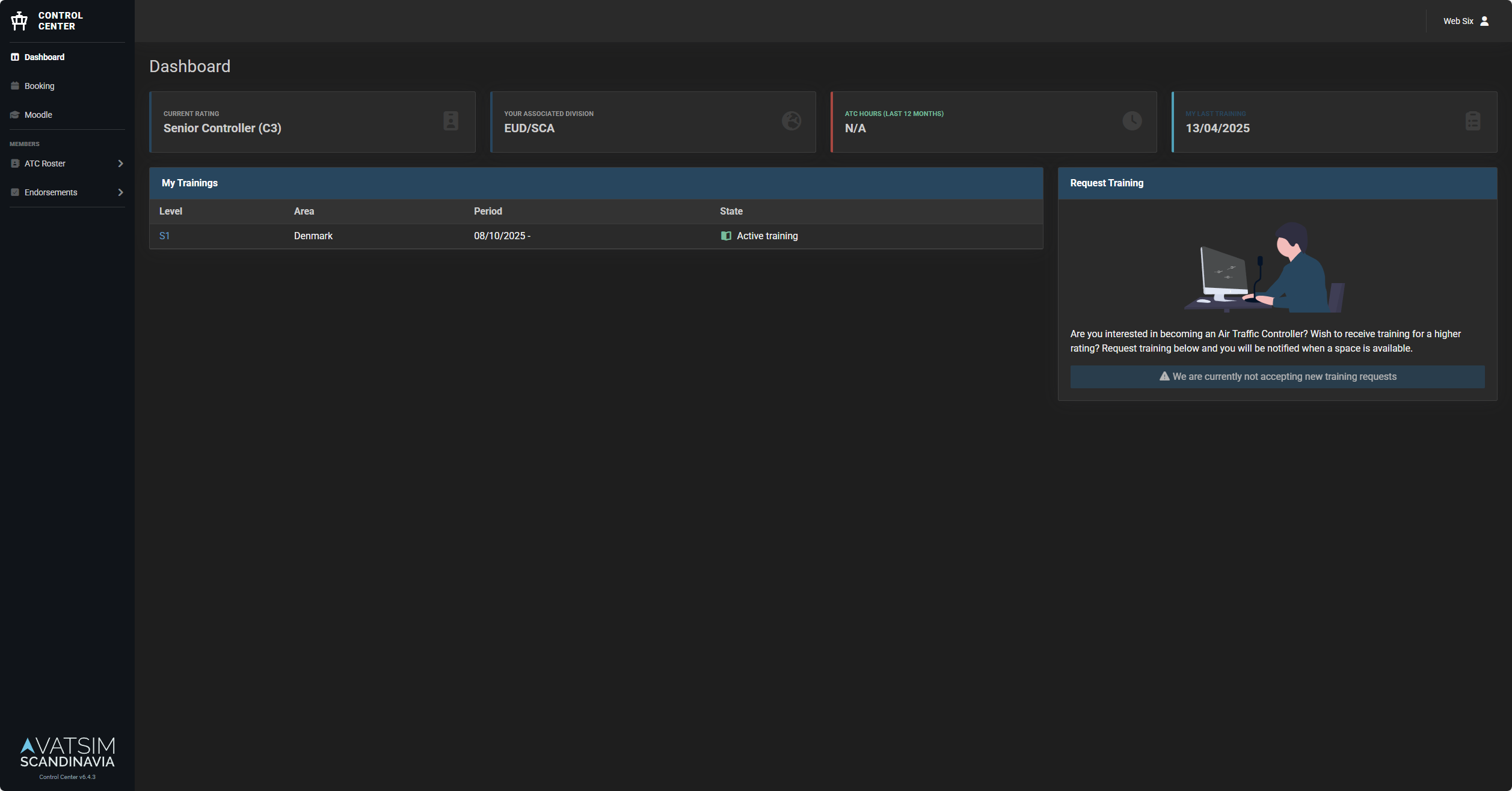This screenshot has height=791, width=1512.
Task: Click the globe icon on associated division card
Action: coord(791,121)
